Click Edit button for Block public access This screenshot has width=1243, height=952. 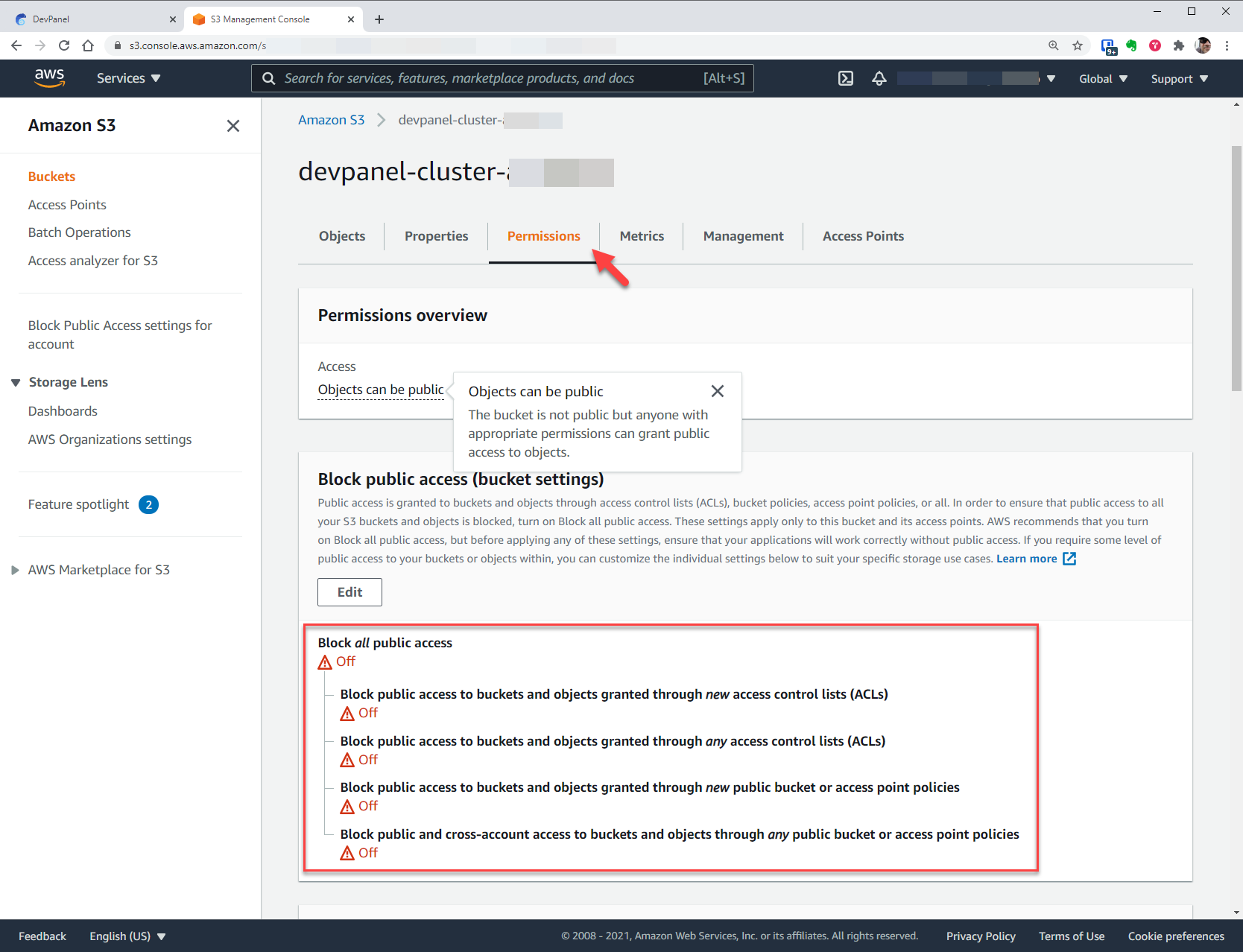click(x=350, y=592)
